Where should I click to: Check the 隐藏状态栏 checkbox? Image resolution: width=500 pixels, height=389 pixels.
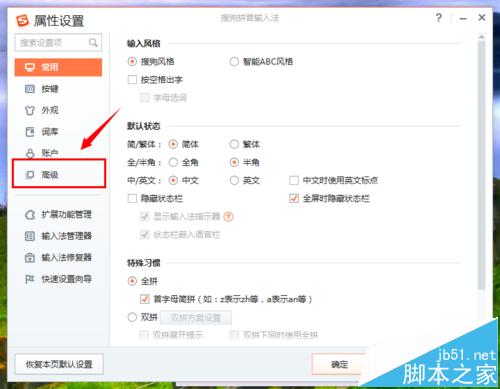132,199
